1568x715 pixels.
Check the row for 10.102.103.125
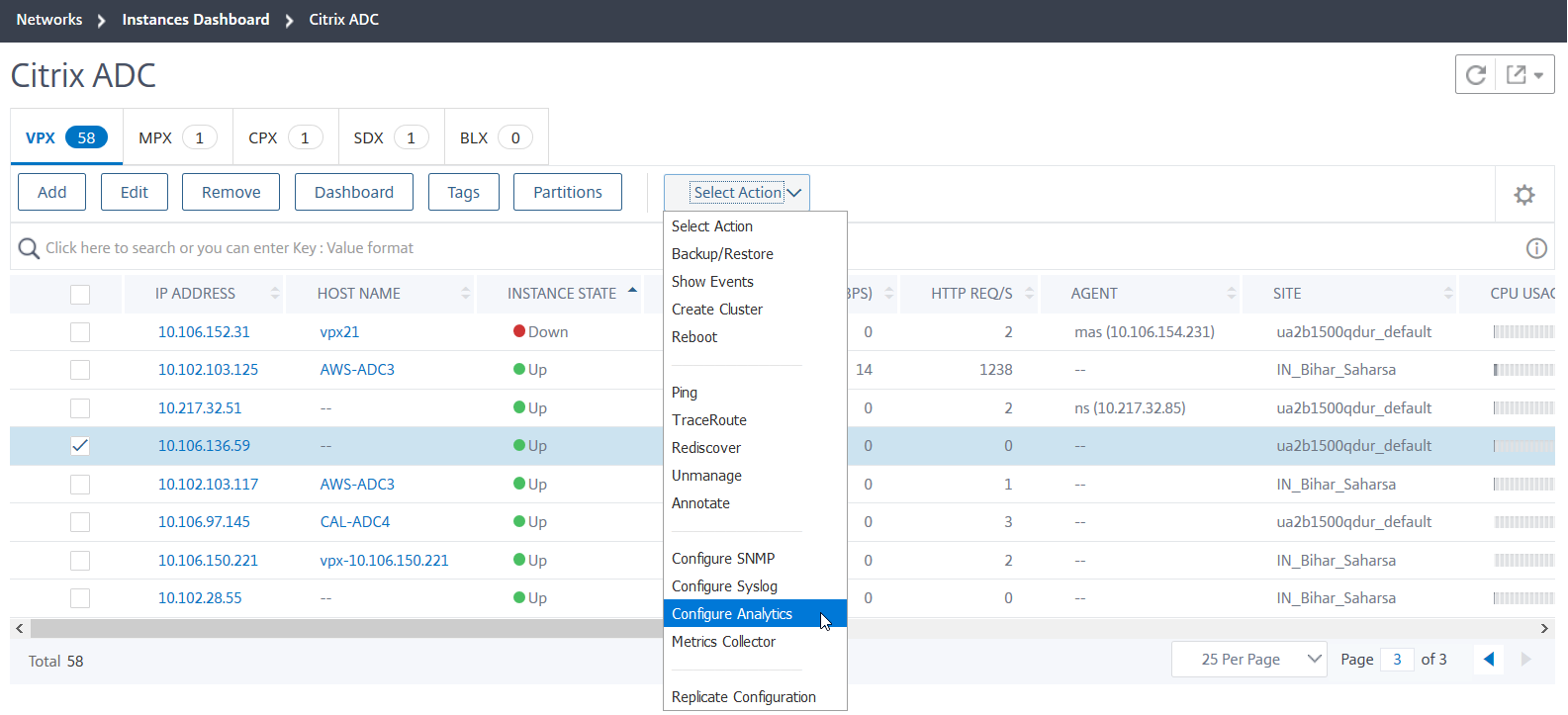point(80,370)
